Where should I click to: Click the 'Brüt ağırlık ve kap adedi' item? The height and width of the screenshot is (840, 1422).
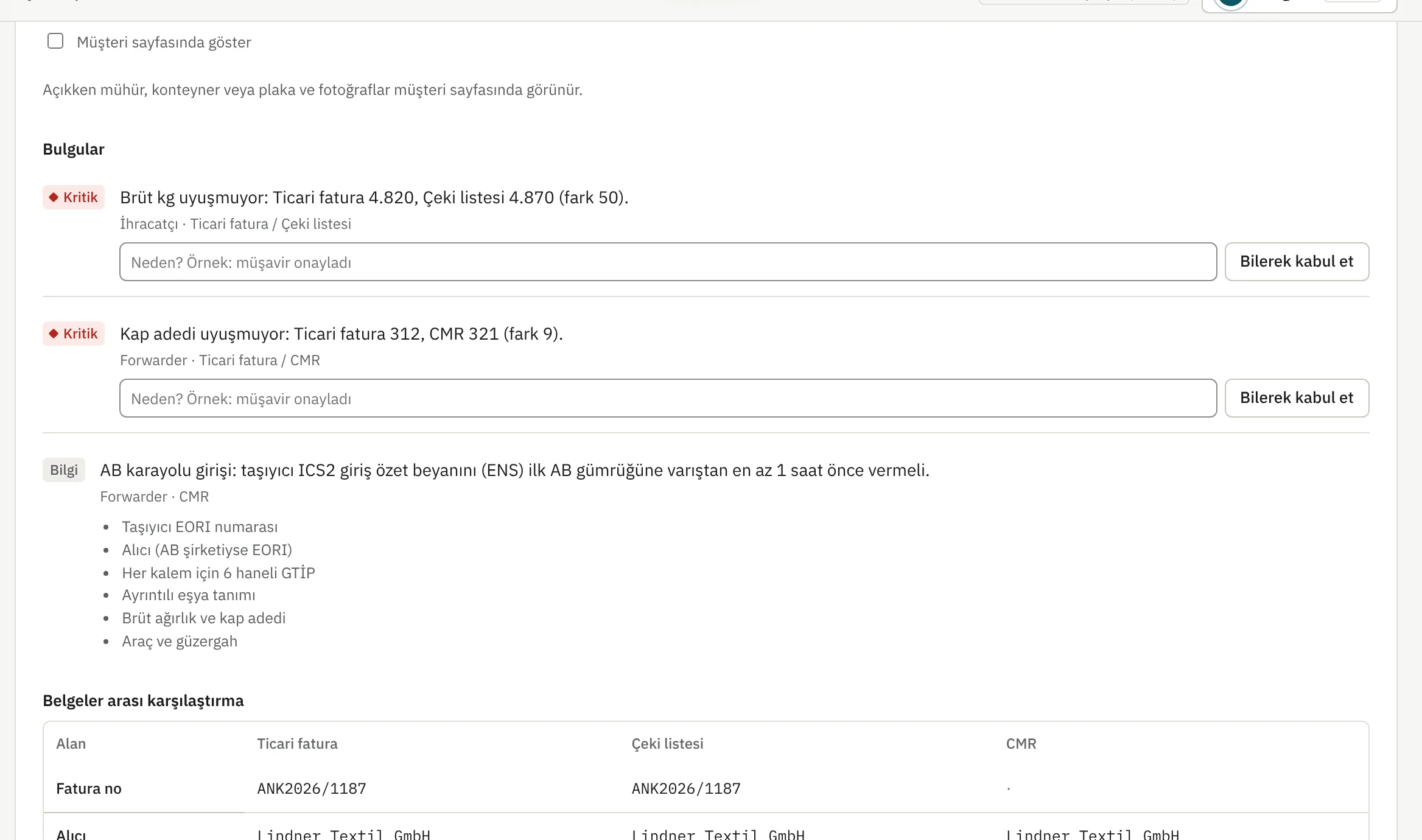pyautogui.click(x=204, y=618)
